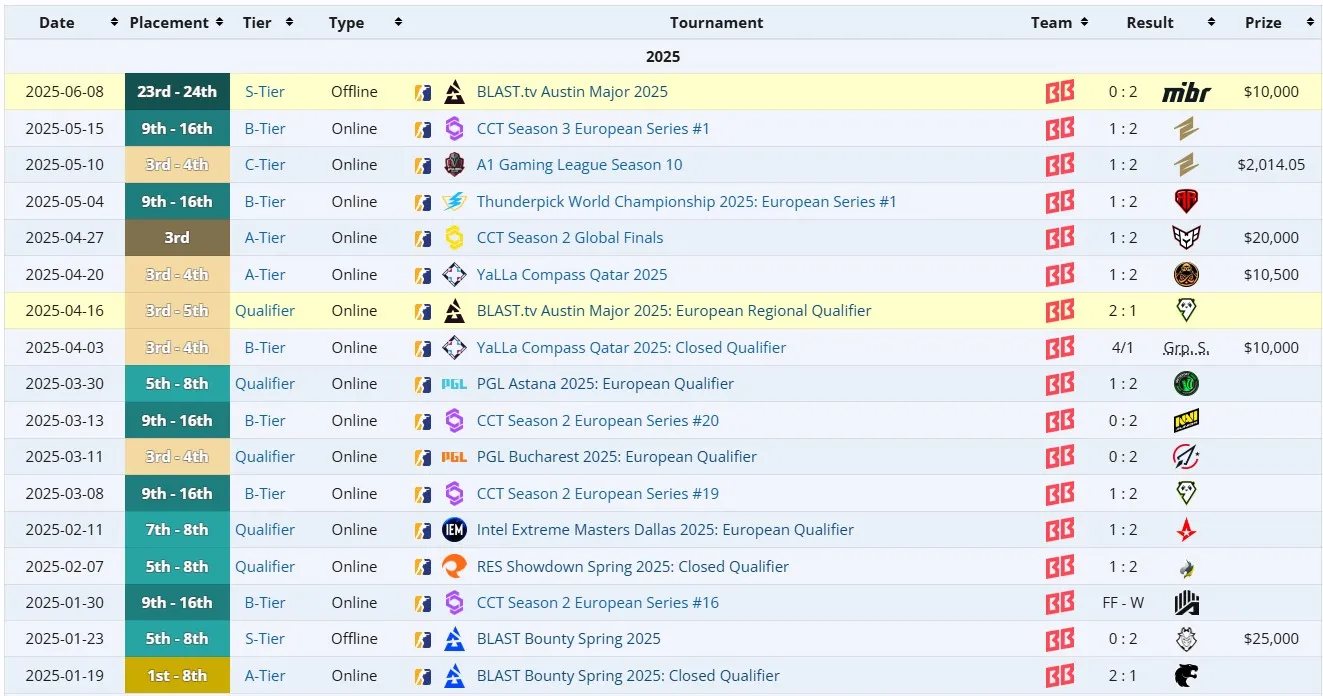Click the Tournament column header
Viewport: 1323px width, 696px height.
[716, 22]
